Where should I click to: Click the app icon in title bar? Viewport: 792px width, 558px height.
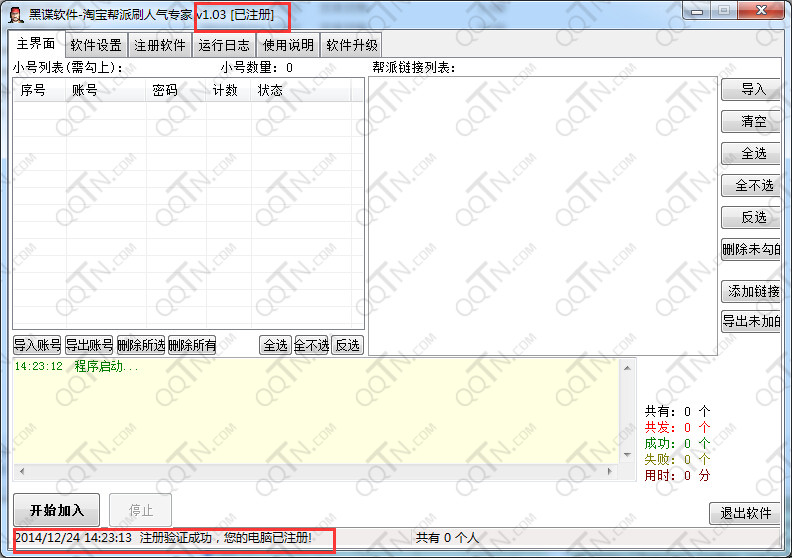point(16,15)
